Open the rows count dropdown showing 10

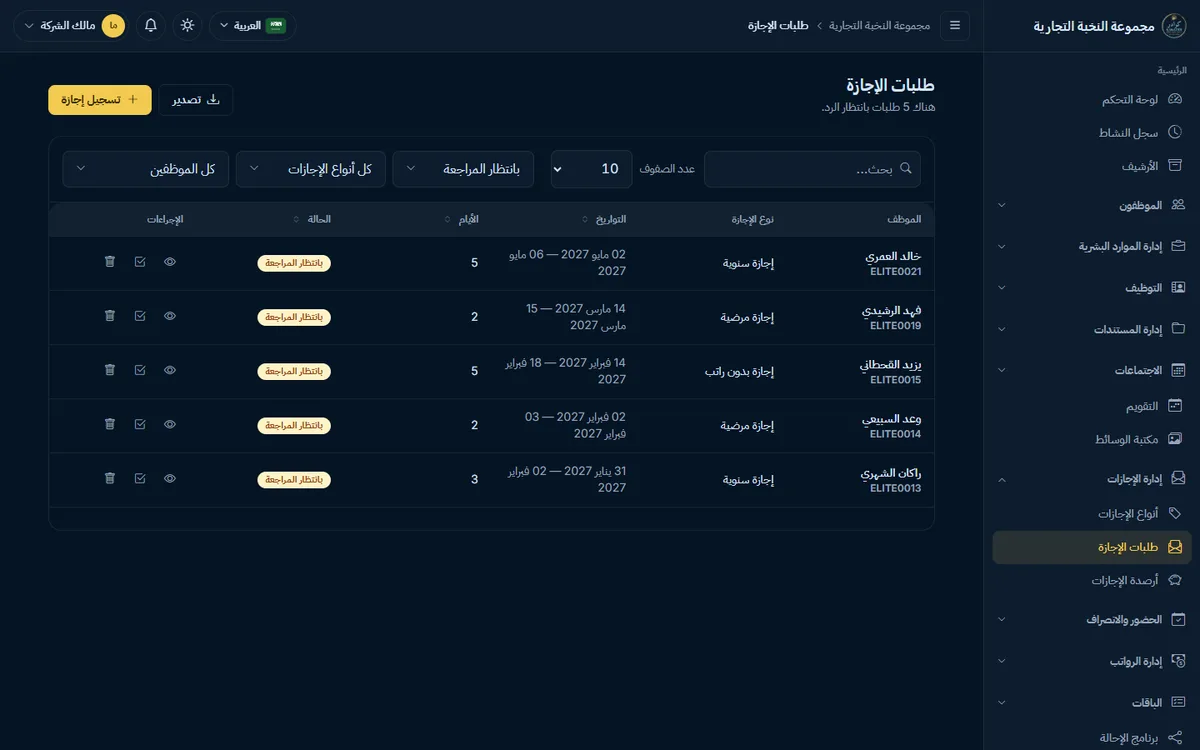pos(591,169)
